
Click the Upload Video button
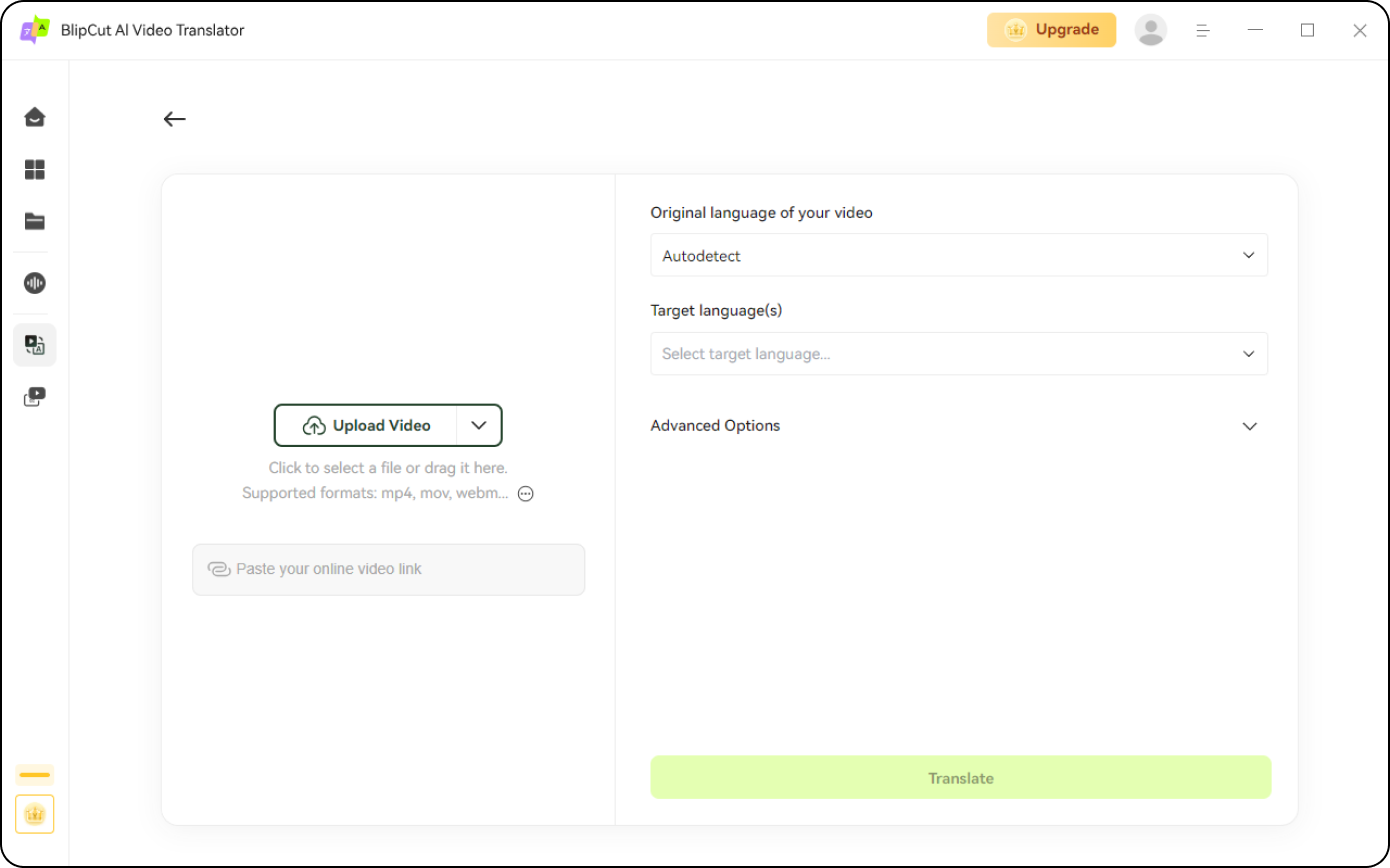click(366, 425)
